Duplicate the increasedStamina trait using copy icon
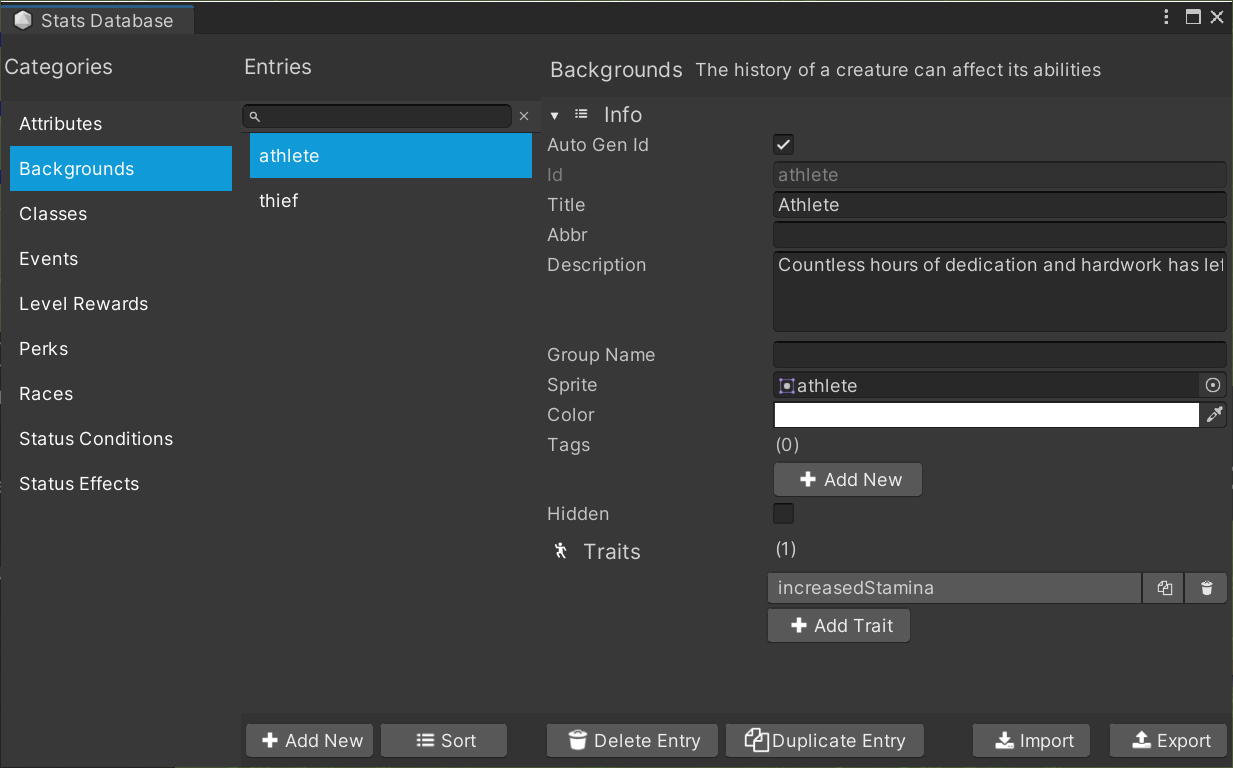 [x=1164, y=588]
